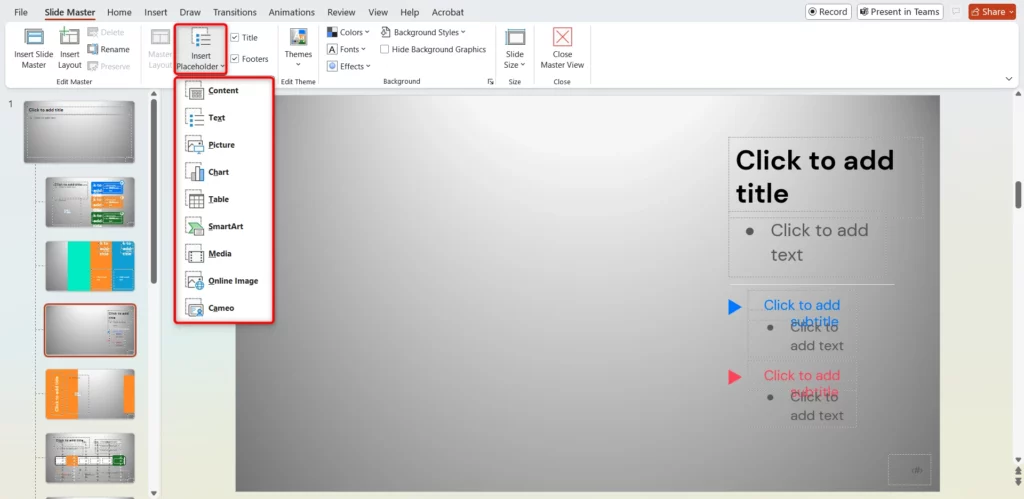Expand the Effects dropdown
Screen dimensions: 1024x499
point(349,66)
